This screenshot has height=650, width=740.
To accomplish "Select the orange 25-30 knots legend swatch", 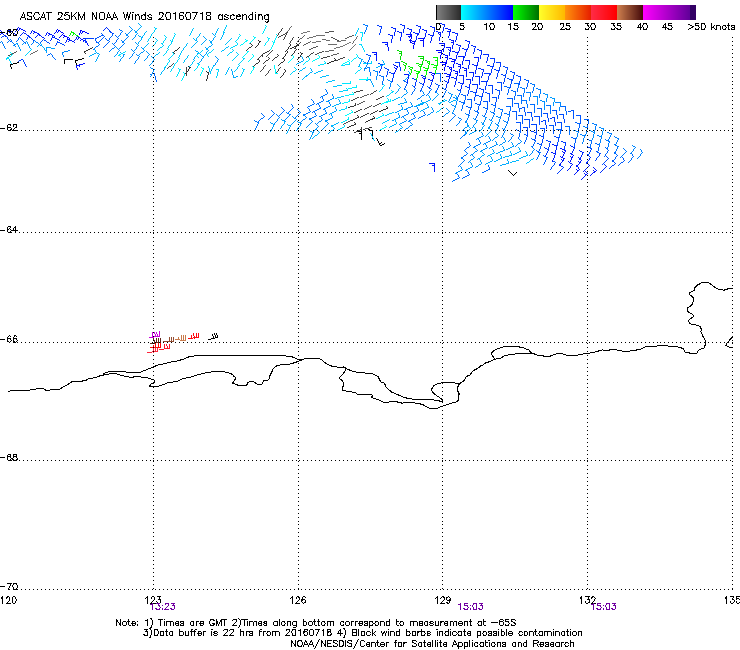I will (x=577, y=12).
